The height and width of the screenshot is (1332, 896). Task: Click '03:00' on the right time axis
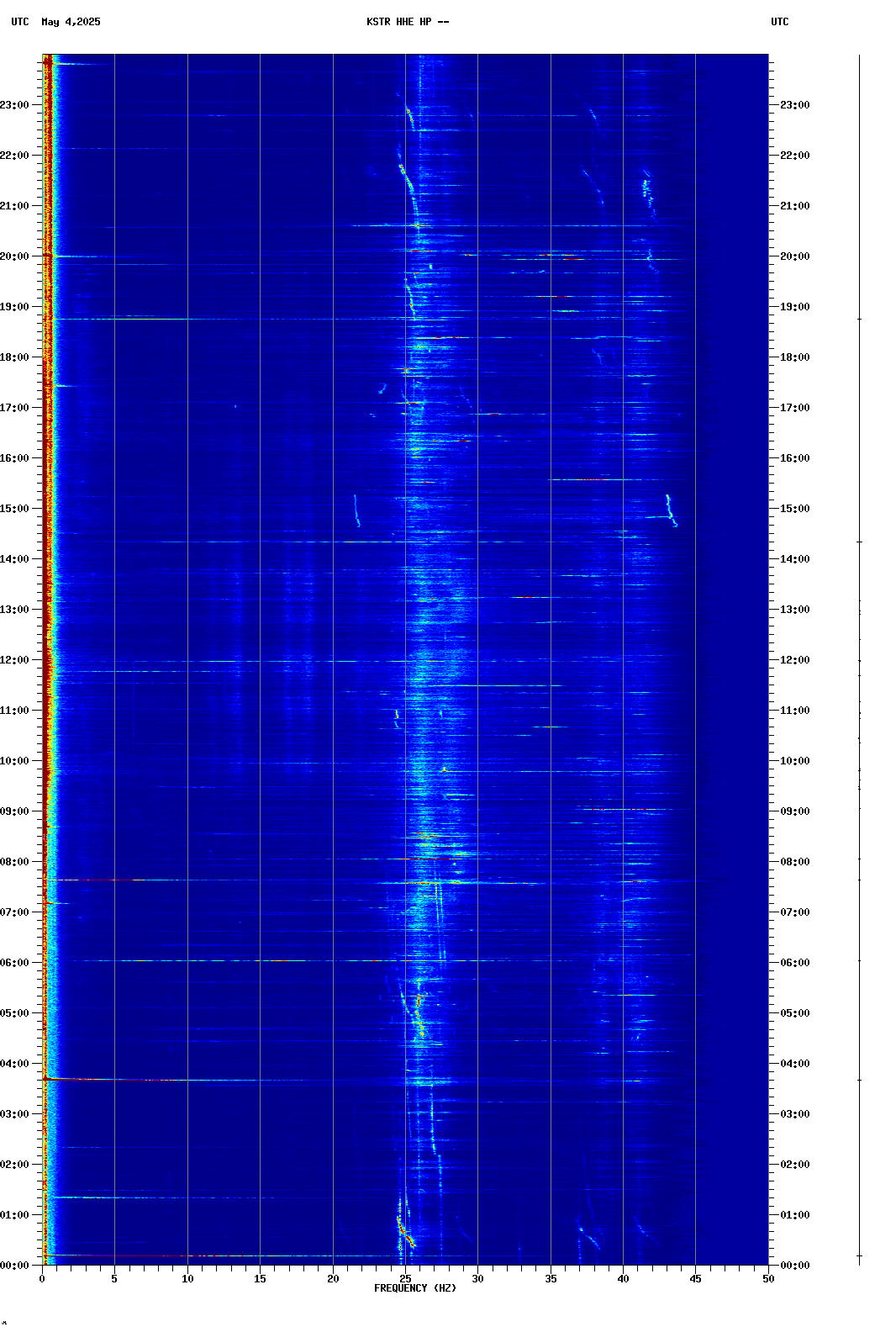click(795, 1114)
